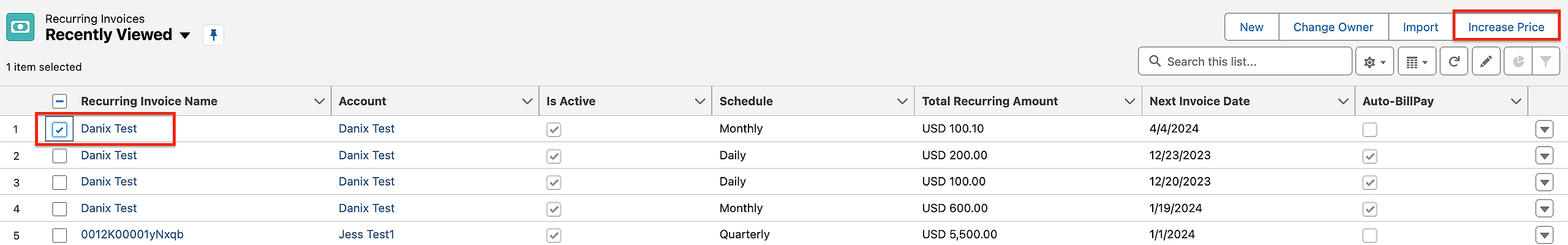Open the 0012K00001yNxqb invoice link
This screenshot has width=1568, height=245.
point(132,235)
